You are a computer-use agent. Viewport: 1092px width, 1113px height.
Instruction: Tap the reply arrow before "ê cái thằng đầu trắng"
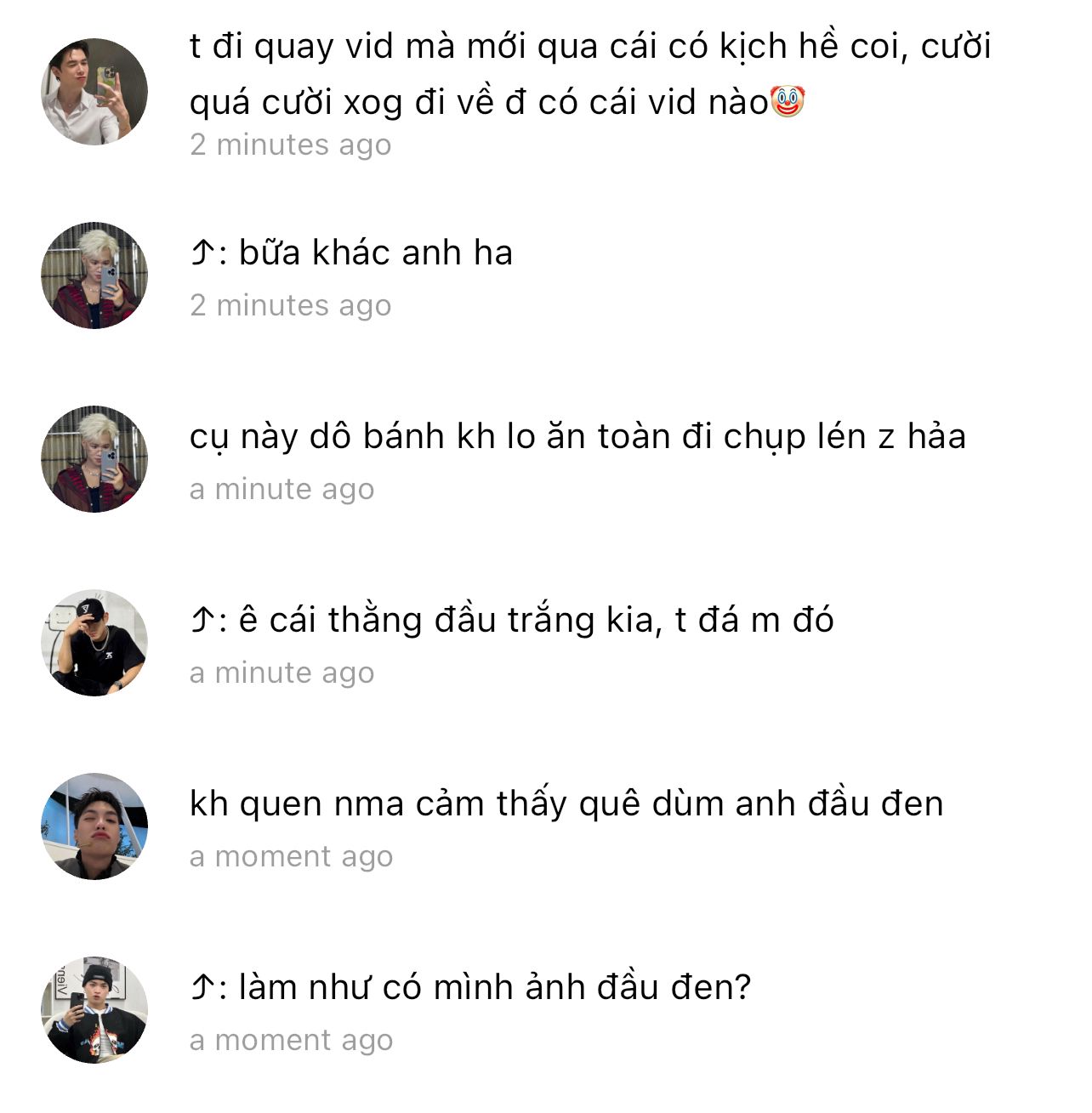201,621
